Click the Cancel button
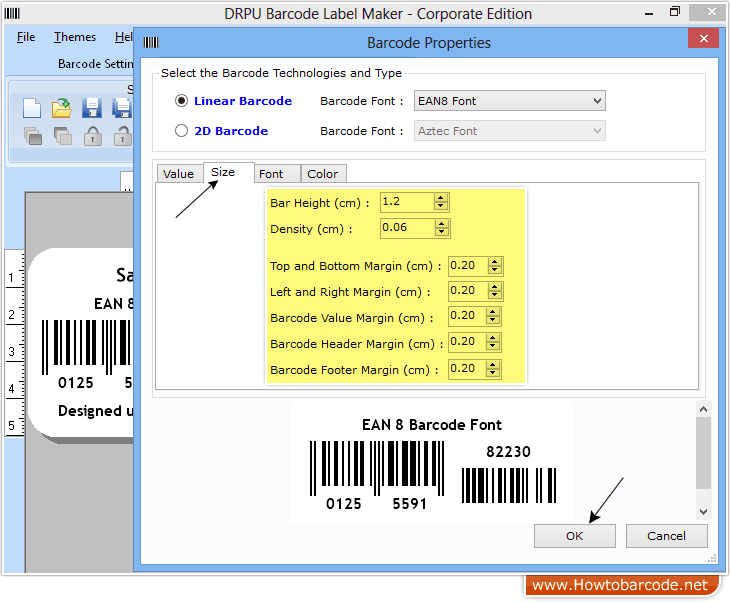Screen dimensions: 730x602 pos(666,536)
